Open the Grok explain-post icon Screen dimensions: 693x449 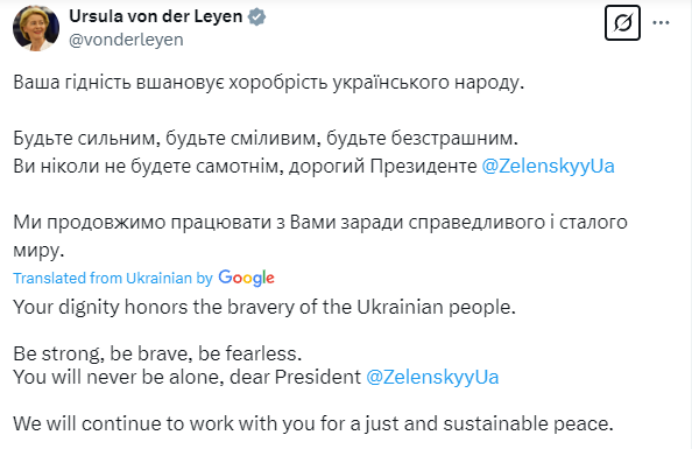coord(622,23)
